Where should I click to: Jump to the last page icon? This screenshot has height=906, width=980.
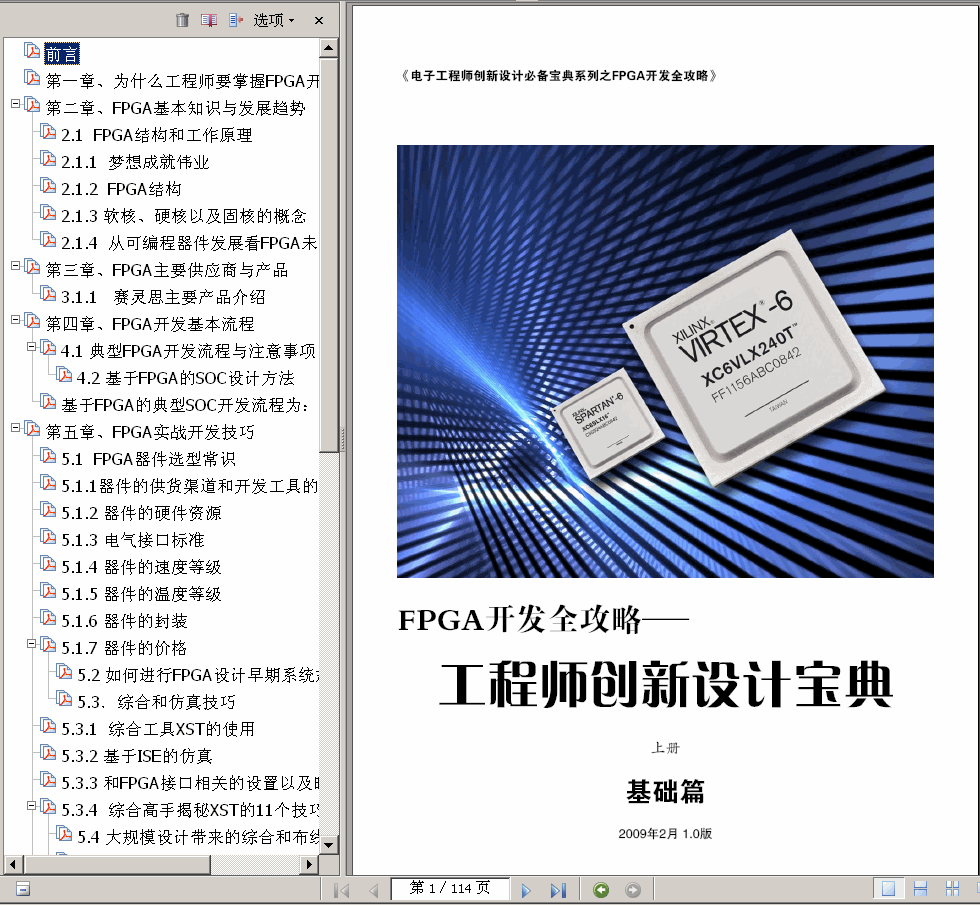(559, 889)
